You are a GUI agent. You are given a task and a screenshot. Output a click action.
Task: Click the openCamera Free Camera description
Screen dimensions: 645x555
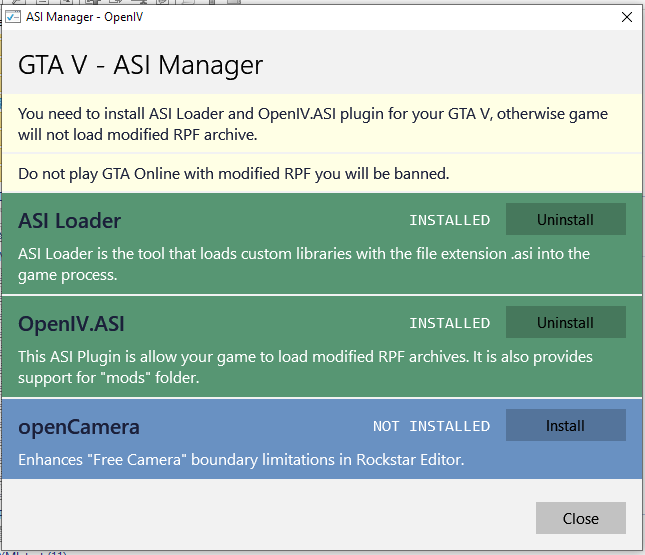[241, 460]
